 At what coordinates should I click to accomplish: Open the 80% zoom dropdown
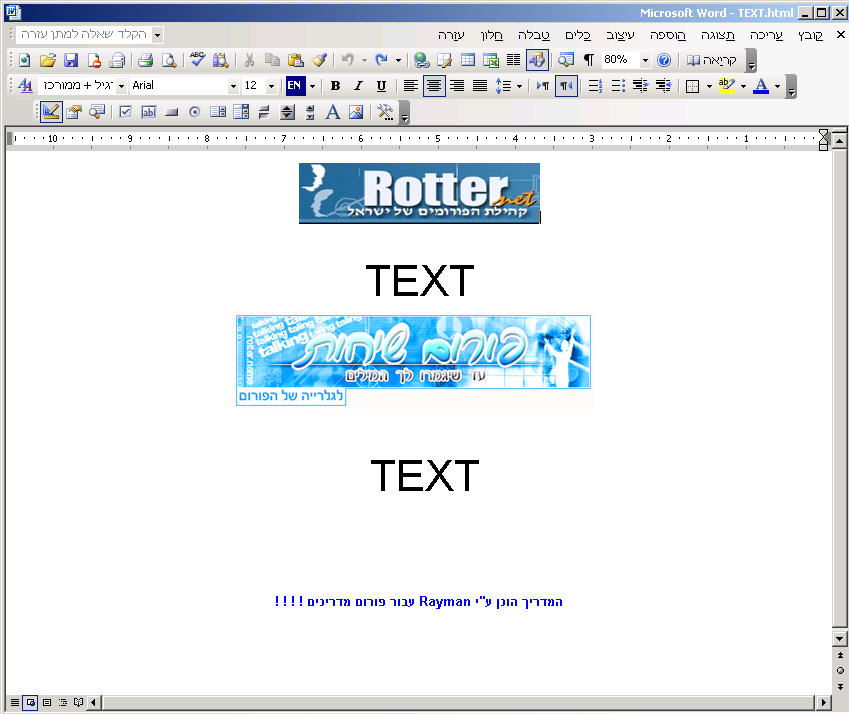tap(644, 60)
